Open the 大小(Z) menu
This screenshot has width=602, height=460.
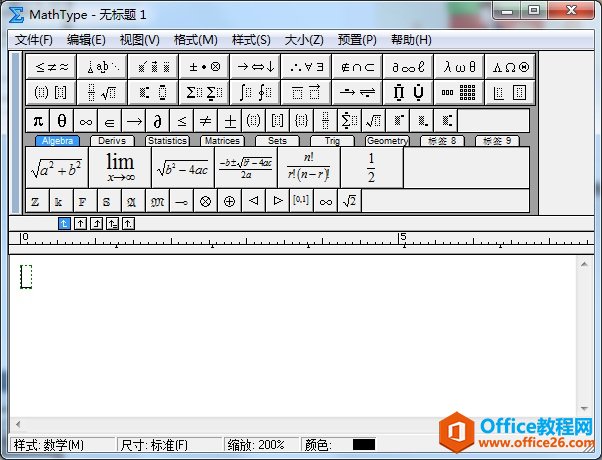coord(304,40)
